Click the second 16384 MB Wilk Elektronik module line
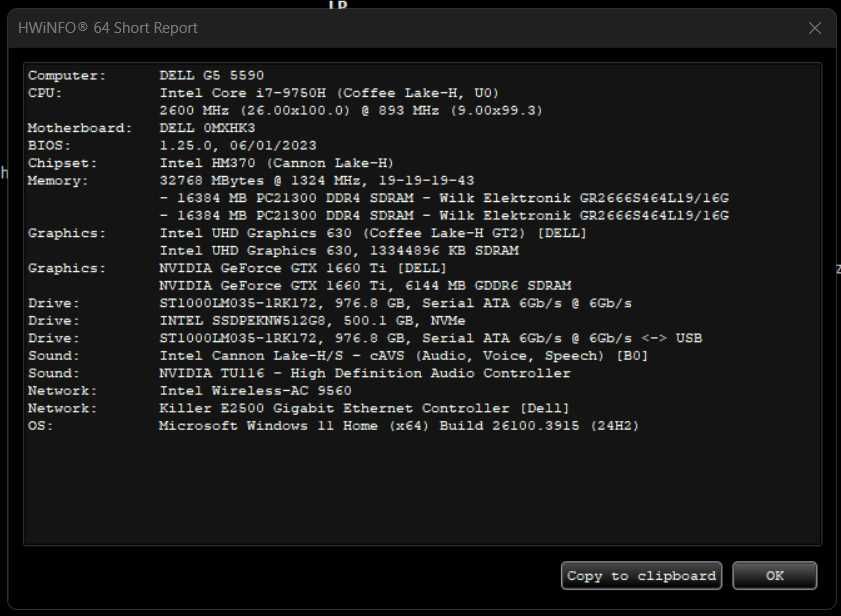 click(444, 216)
